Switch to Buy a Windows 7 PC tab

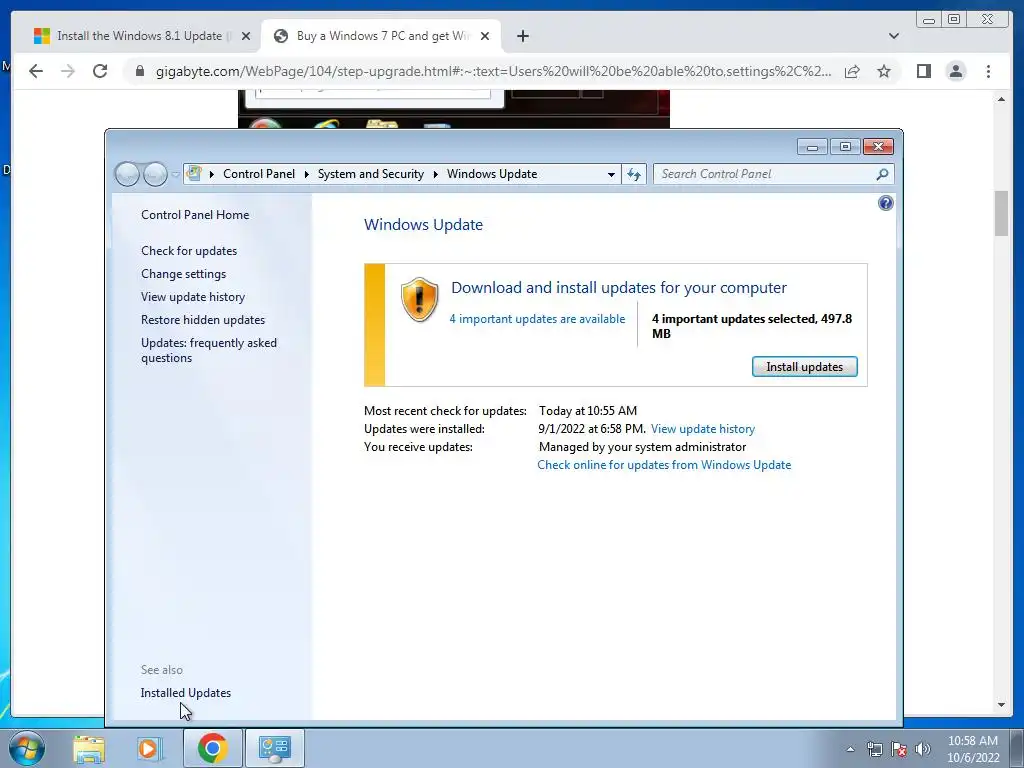click(x=381, y=36)
